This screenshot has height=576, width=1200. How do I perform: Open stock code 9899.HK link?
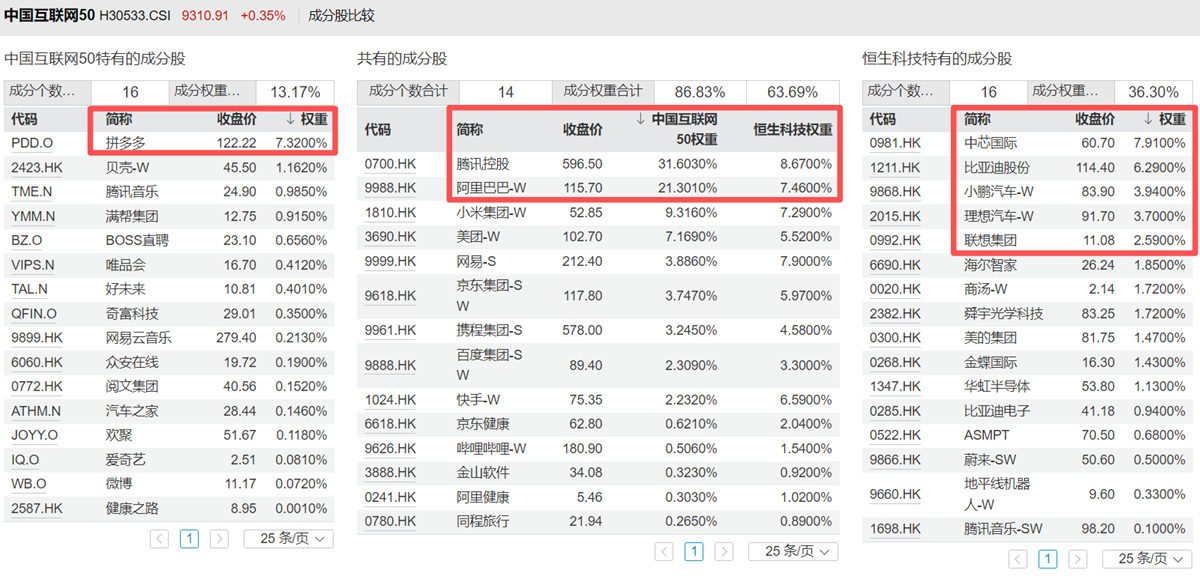coord(36,338)
